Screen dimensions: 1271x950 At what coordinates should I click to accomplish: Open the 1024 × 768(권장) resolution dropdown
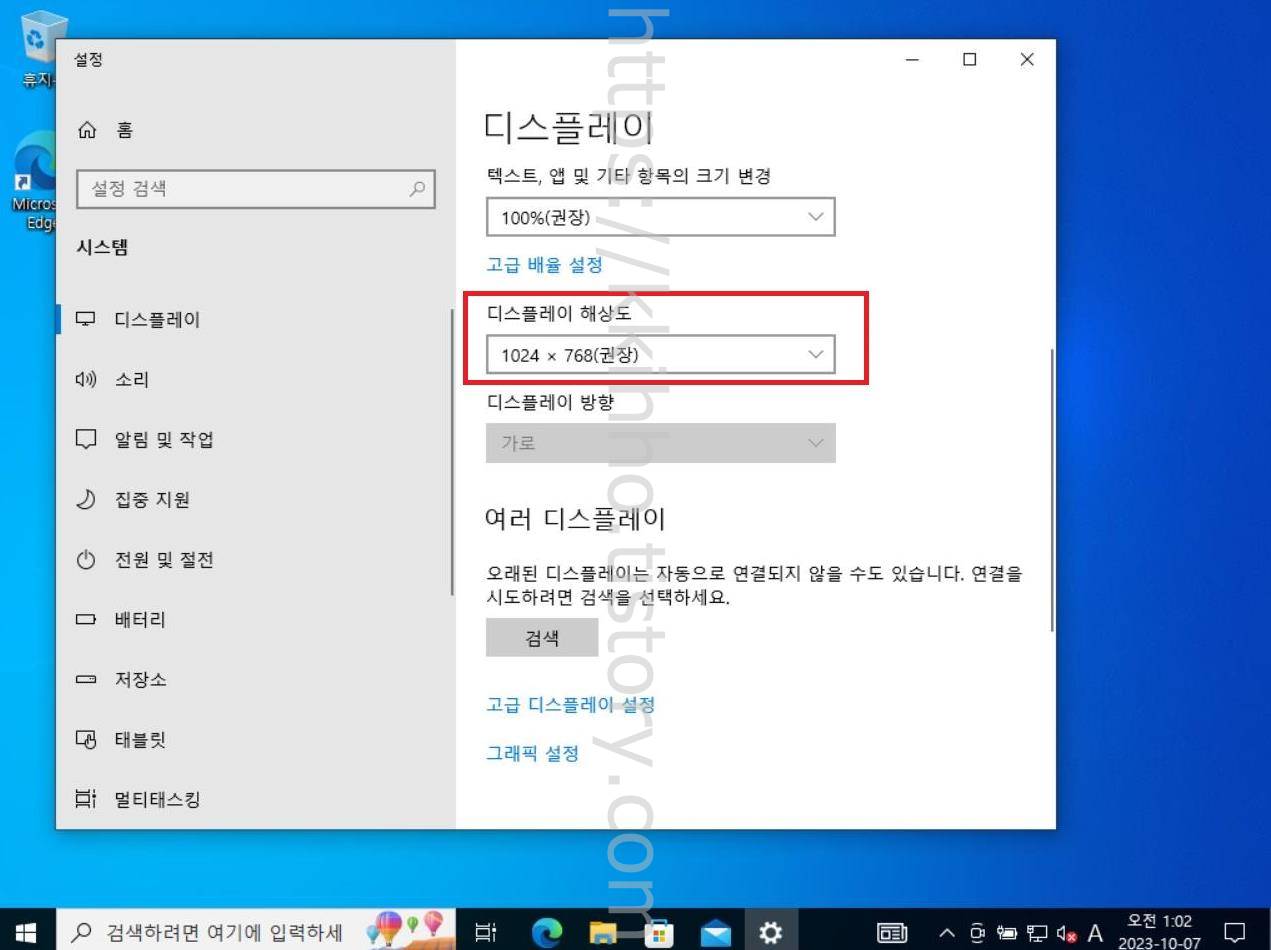660,354
